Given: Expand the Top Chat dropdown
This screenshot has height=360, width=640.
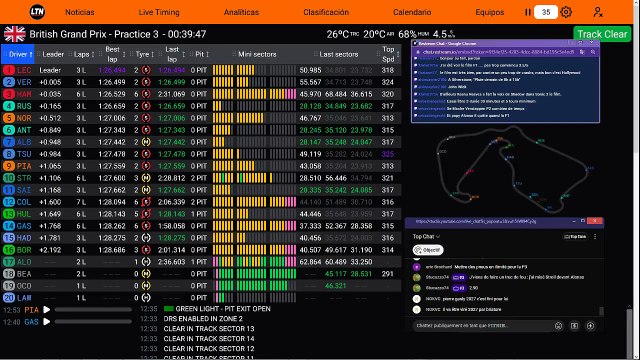Looking at the screenshot, I should click(x=426, y=236).
